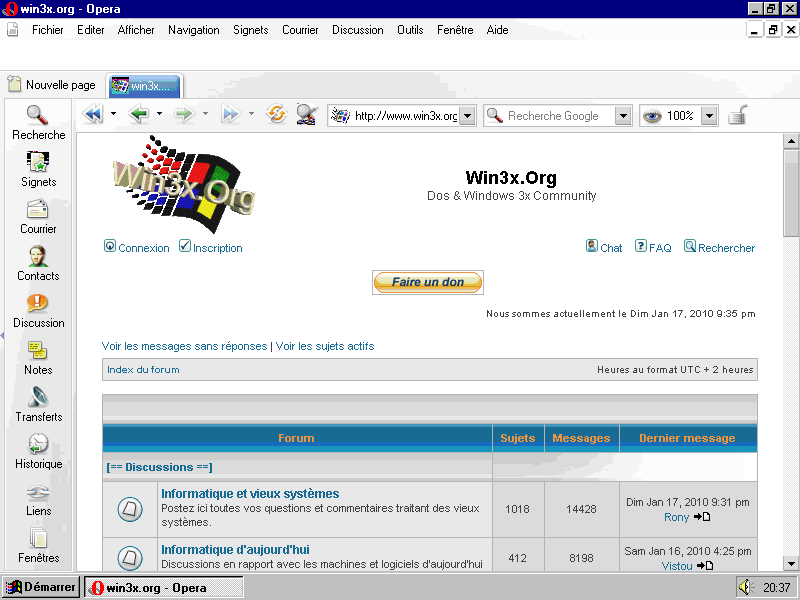Open the Recherche search panel

pyautogui.click(x=38, y=122)
